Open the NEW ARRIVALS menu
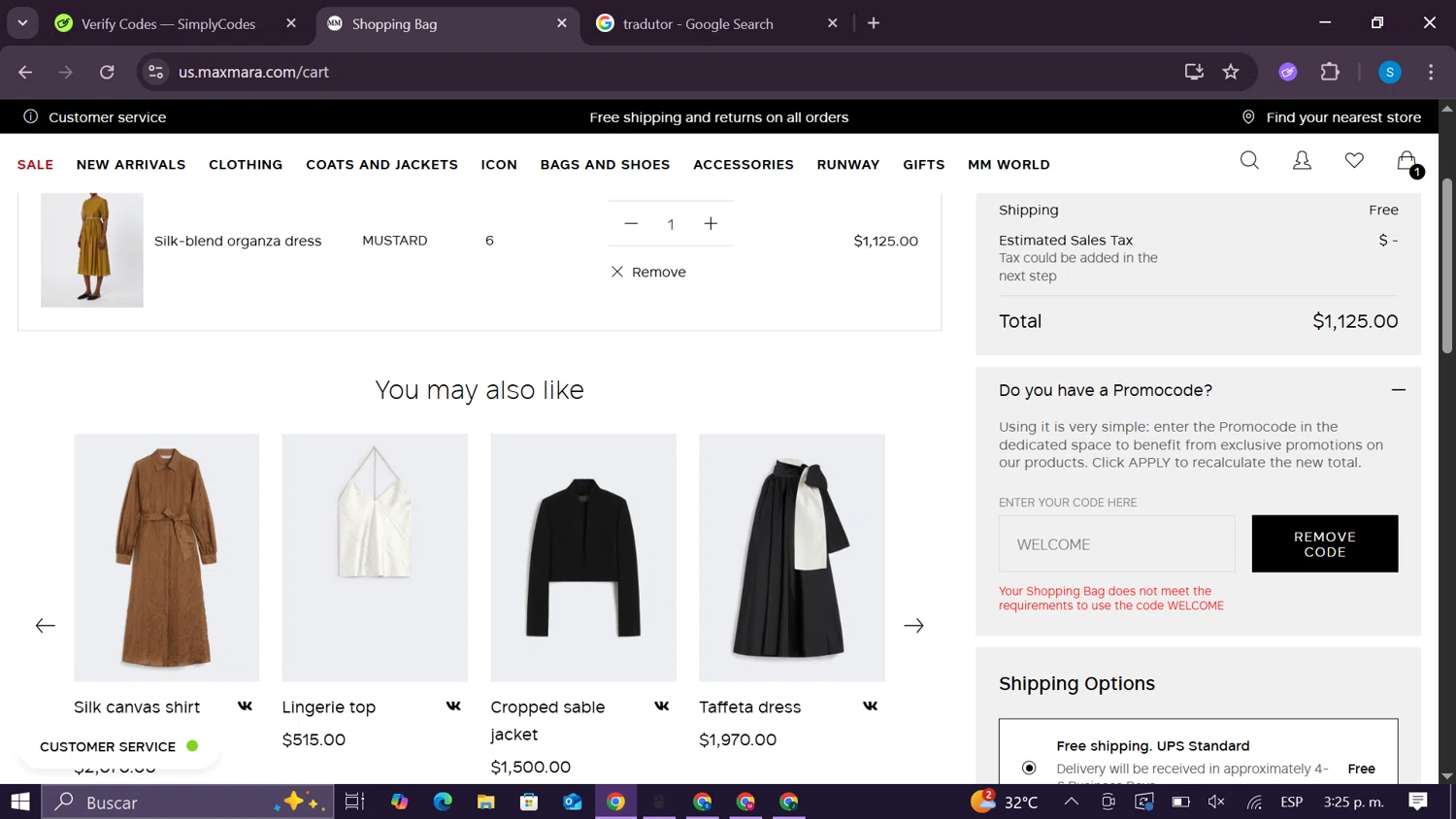The image size is (1456, 819). pos(131,165)
